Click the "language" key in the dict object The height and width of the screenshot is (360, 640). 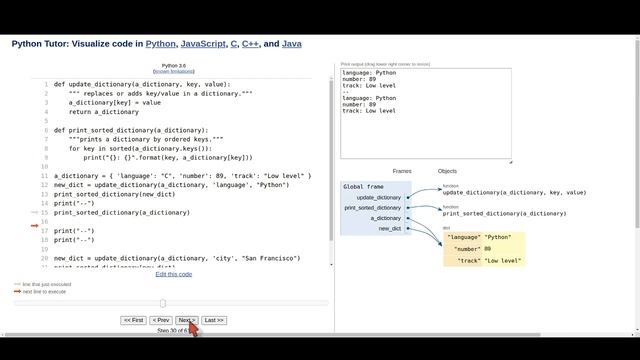point(464,237)
